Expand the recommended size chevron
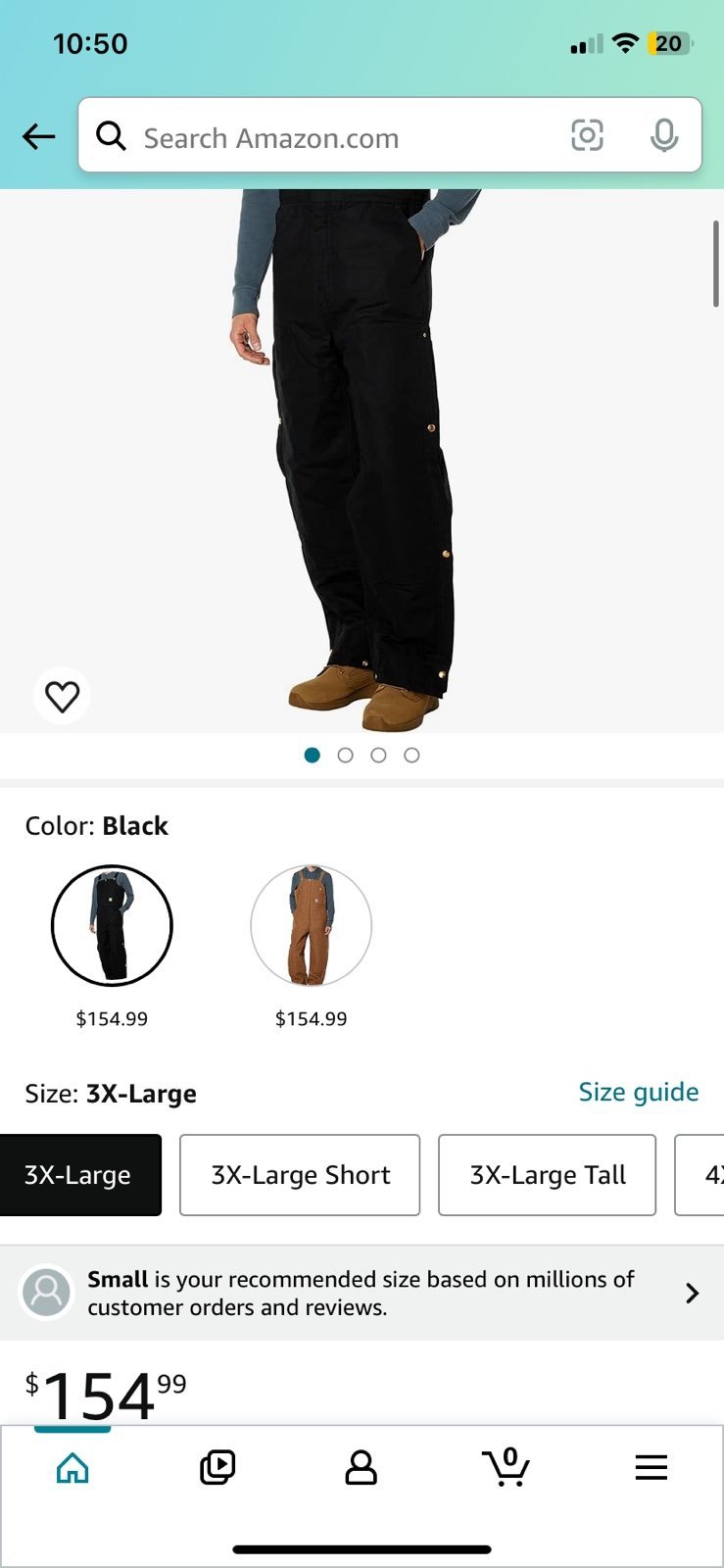This screenshot has height=1568, width=724. (692, 1293)
